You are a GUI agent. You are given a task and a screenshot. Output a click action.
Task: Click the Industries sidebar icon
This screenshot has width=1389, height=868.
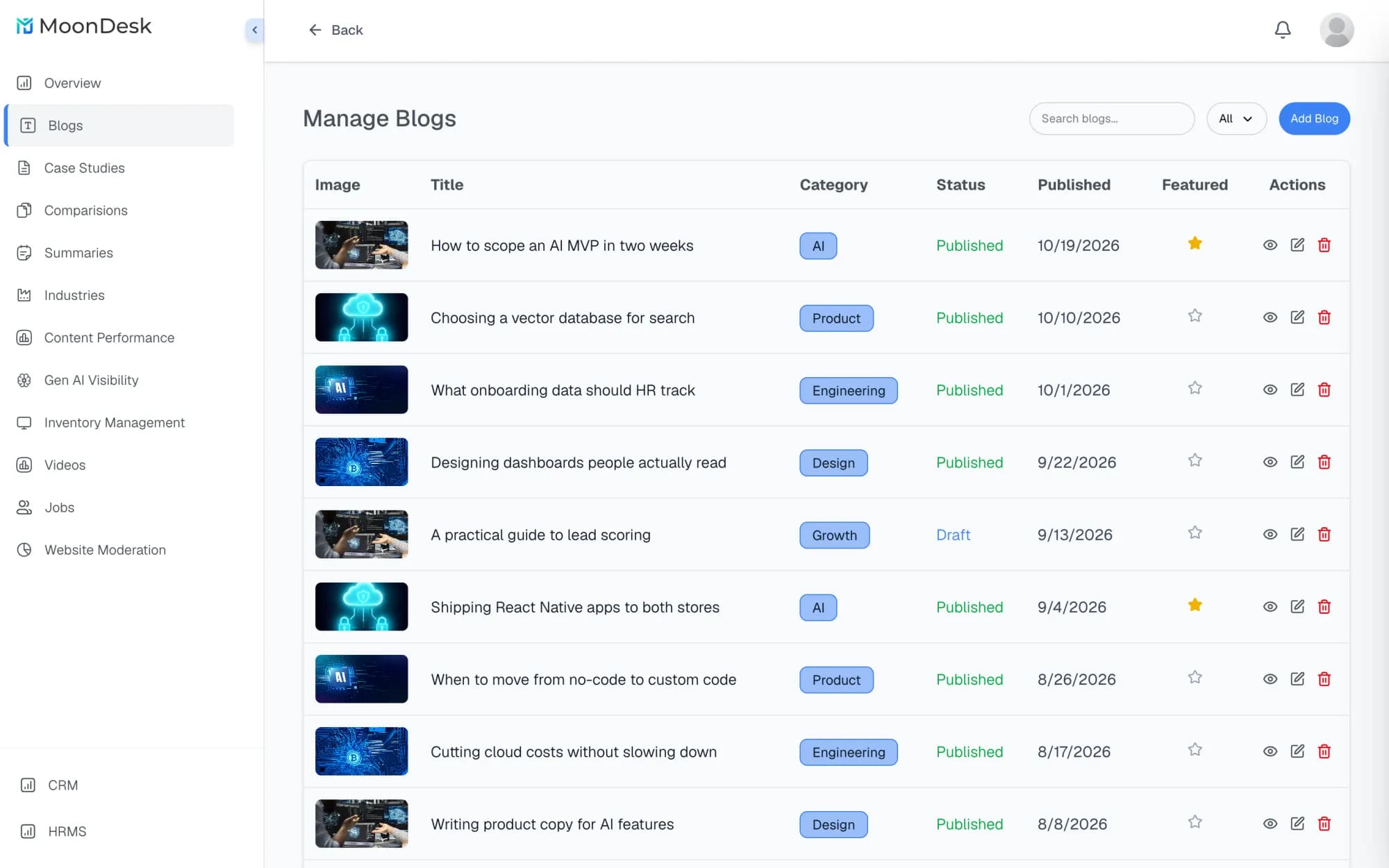pyautogui.click(x=24, y=295)
